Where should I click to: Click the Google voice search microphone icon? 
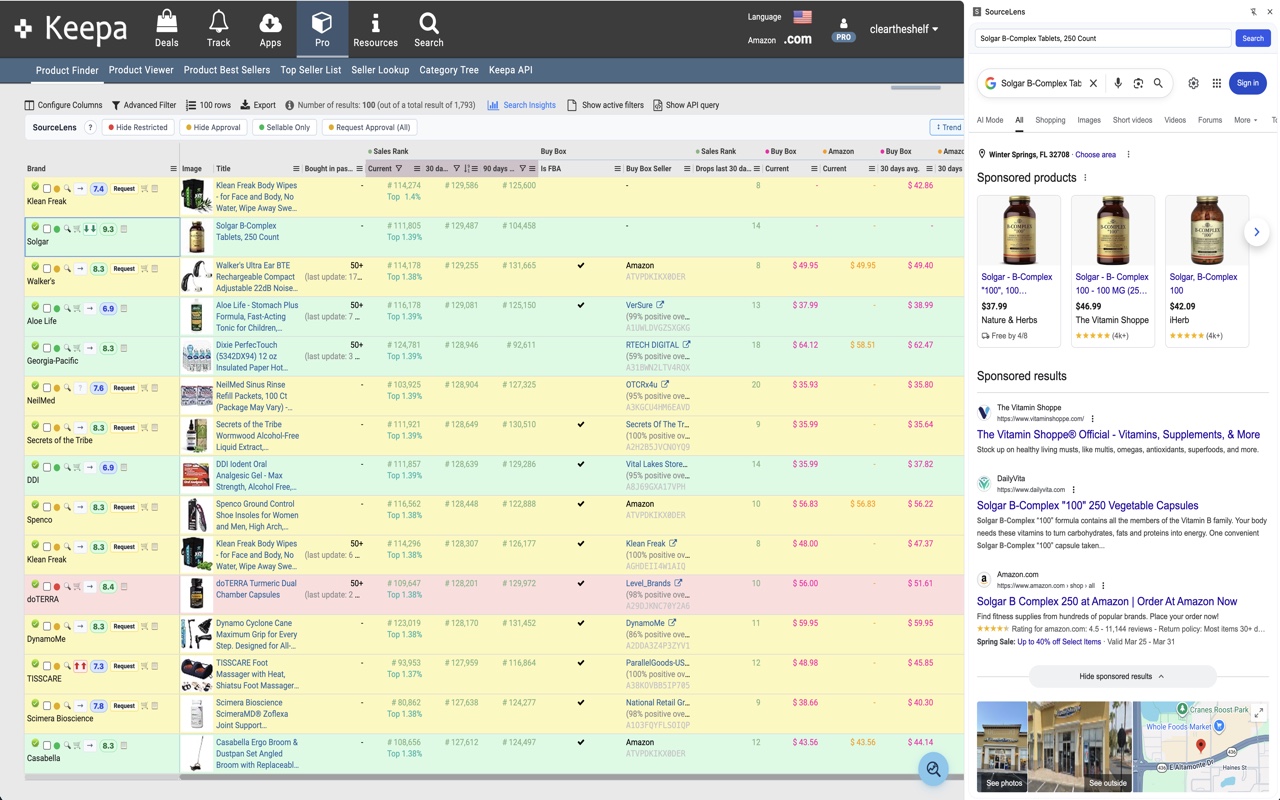1118,84
